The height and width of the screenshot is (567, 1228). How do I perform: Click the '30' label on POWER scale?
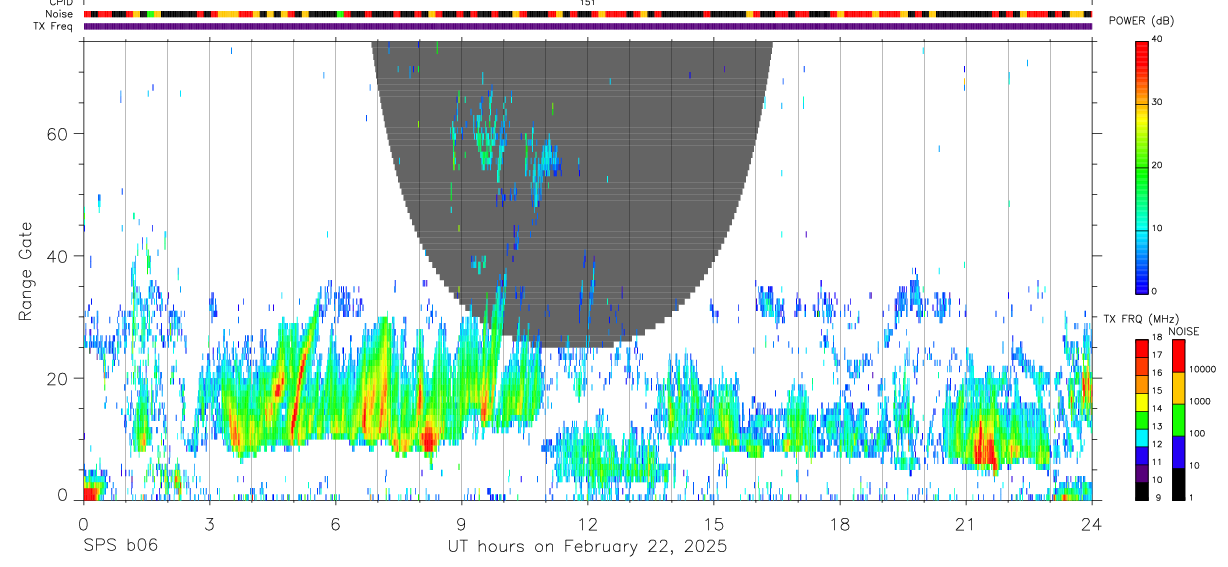coord(1157,103)
